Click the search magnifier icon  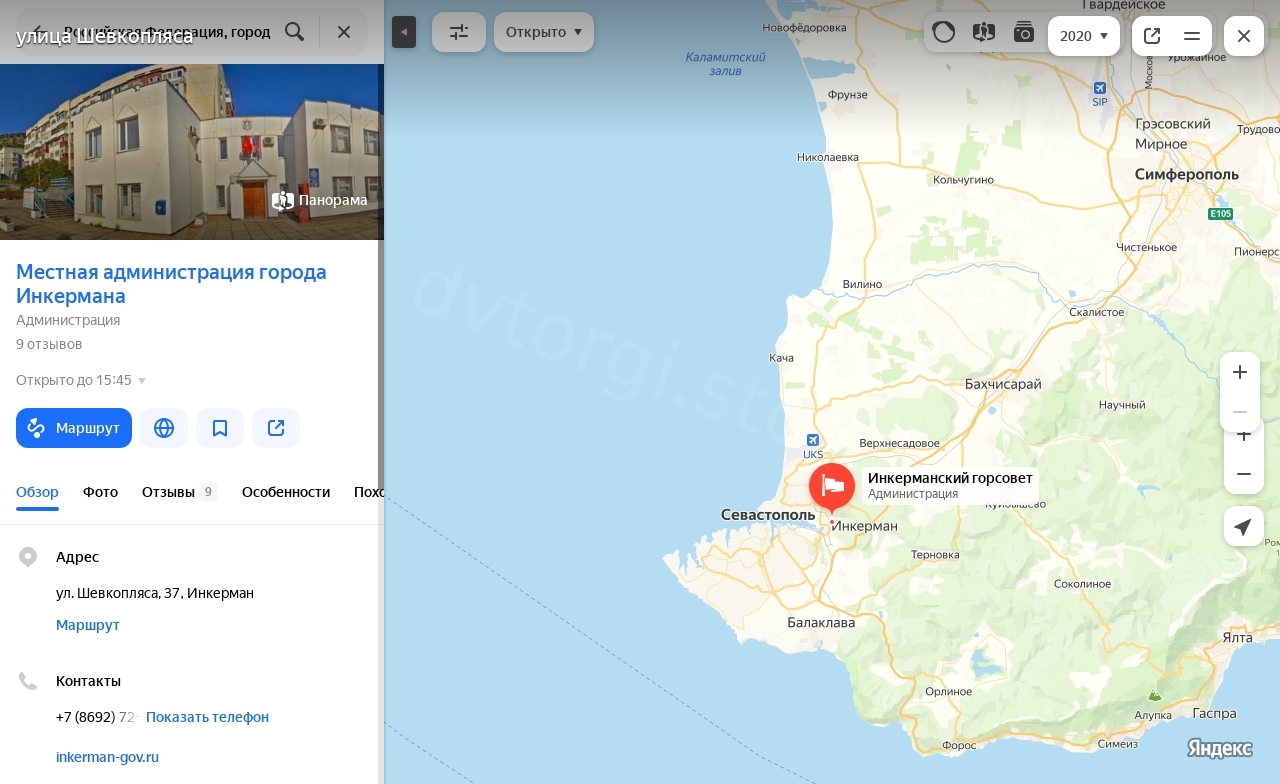click(294, 32)
